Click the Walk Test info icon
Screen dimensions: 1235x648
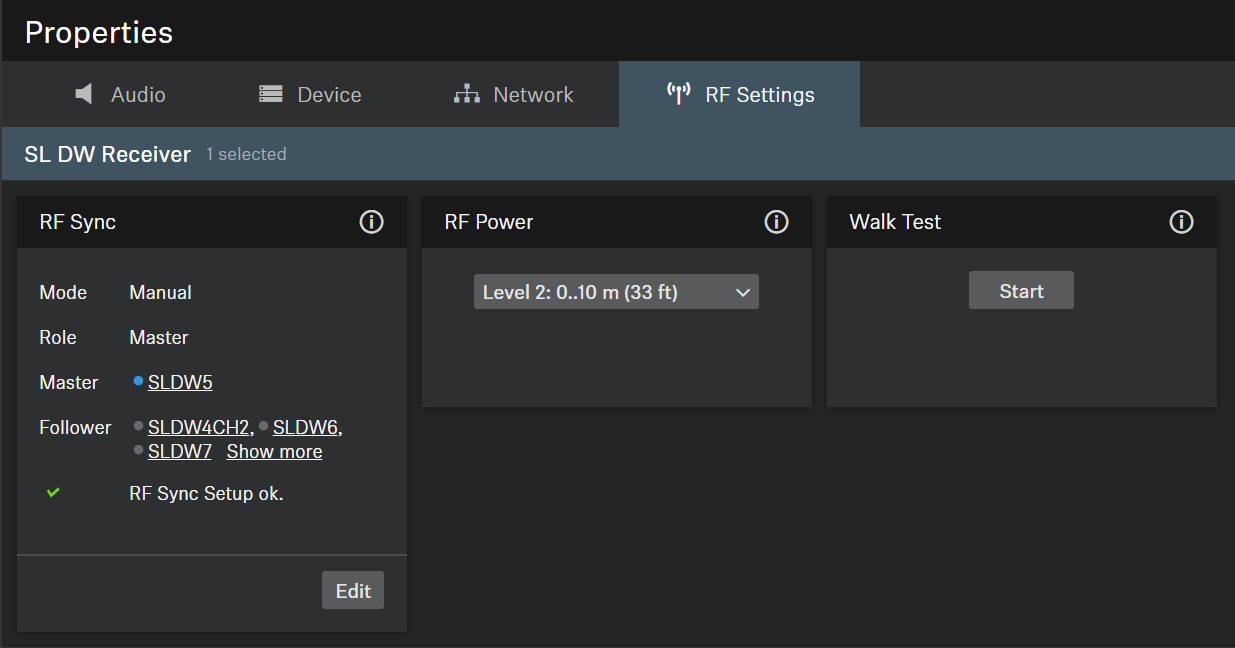[x=1181, y=222]
